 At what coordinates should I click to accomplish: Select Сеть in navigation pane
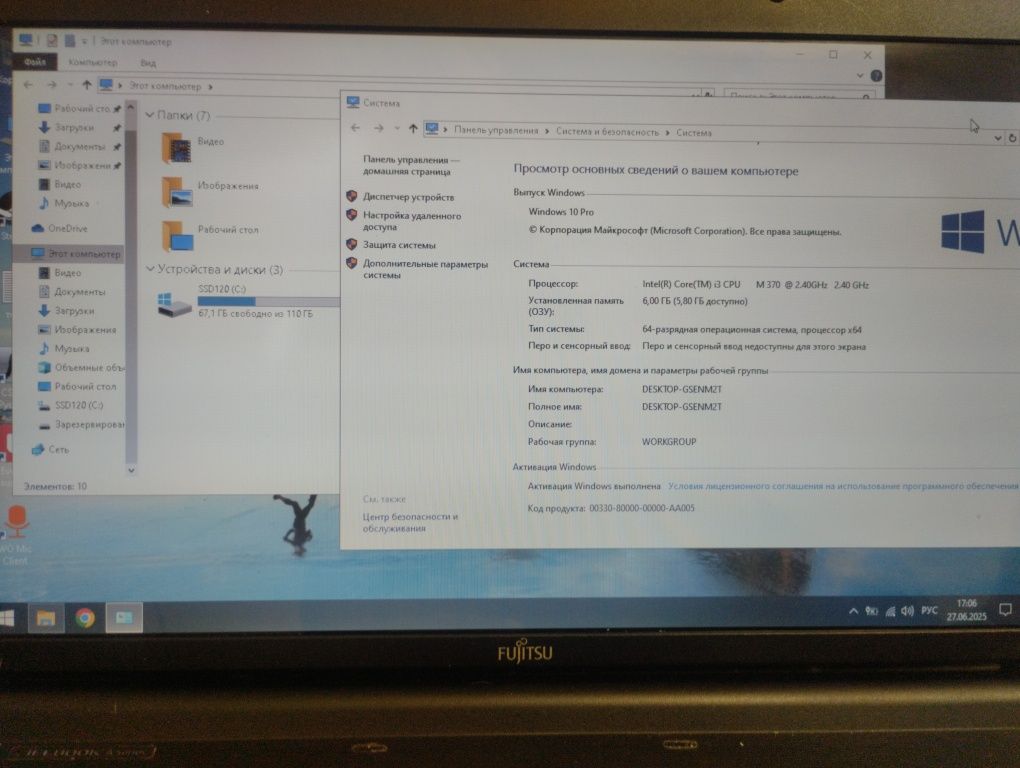[x=50, y=449]
